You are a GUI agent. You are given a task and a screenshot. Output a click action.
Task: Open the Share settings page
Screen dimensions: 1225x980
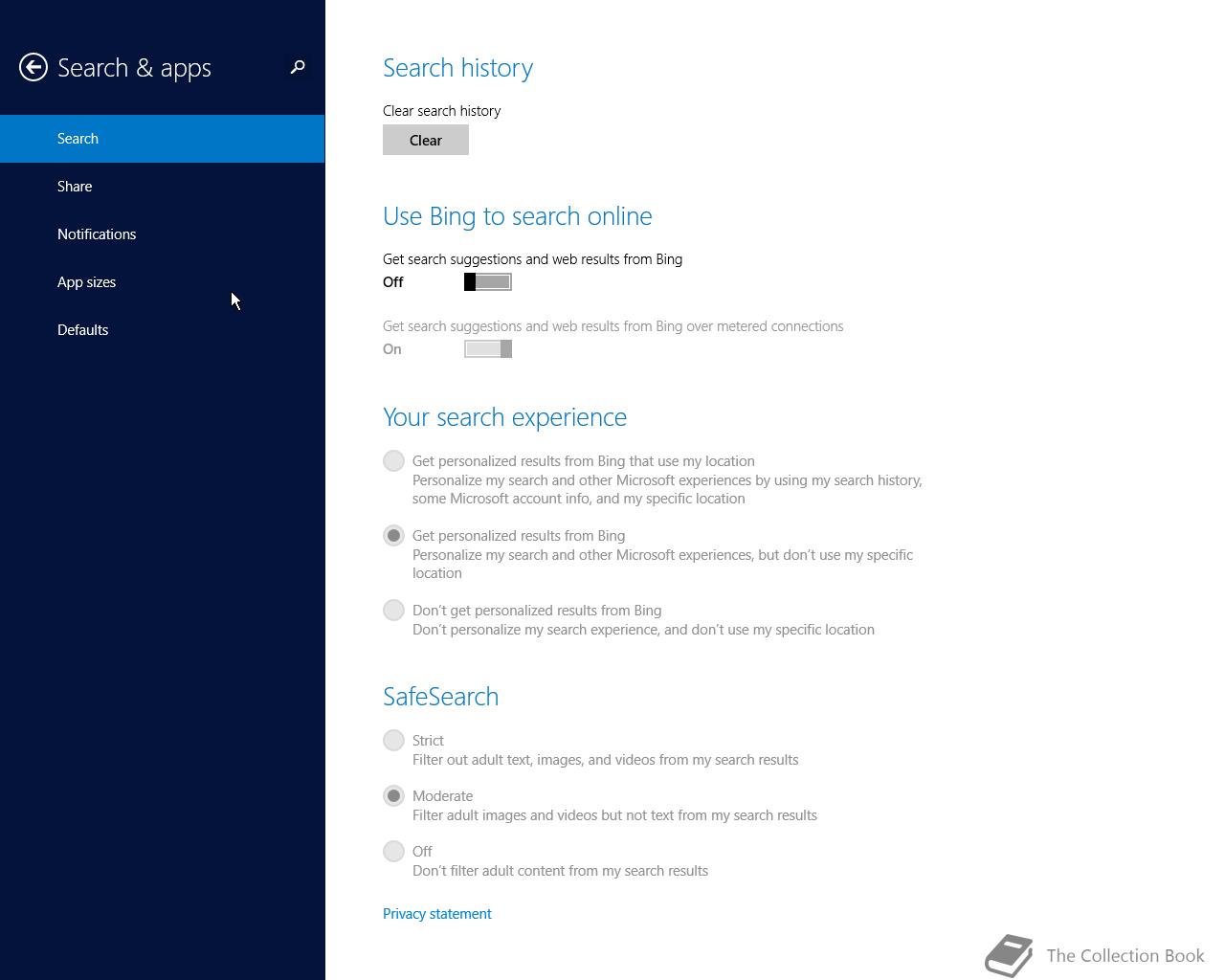point(163,187)
